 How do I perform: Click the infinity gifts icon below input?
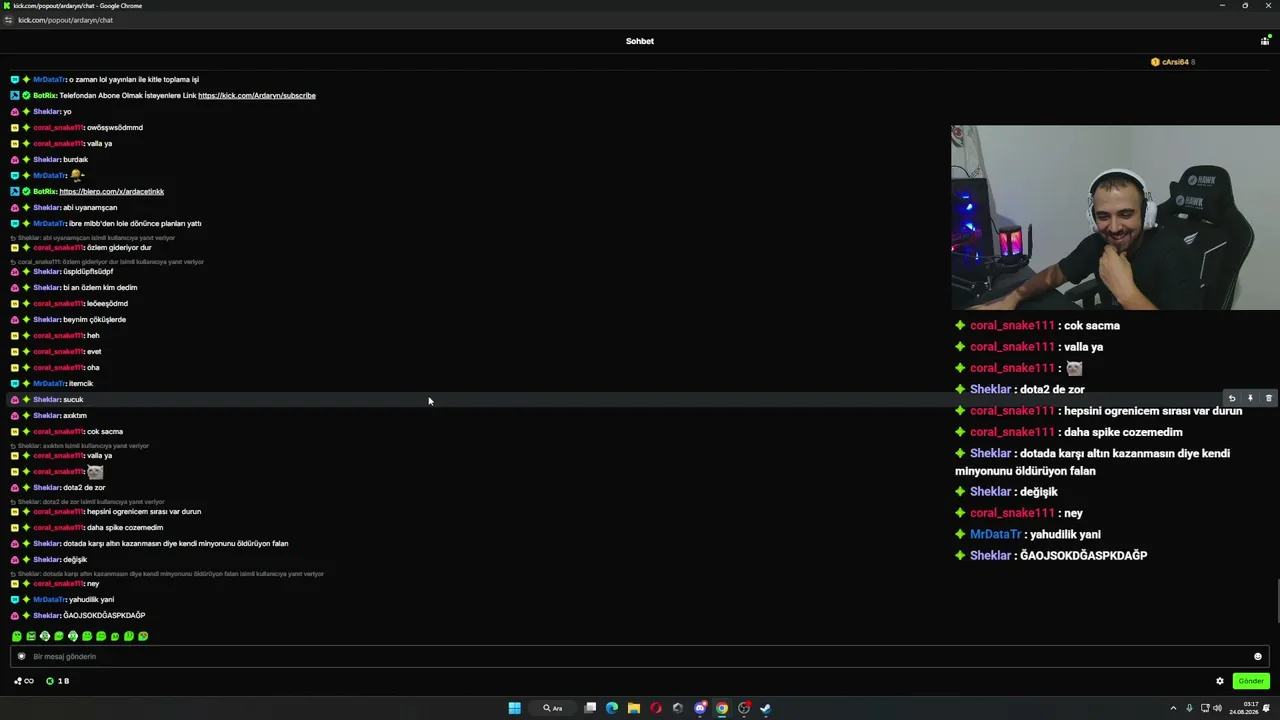pos(24,681)
